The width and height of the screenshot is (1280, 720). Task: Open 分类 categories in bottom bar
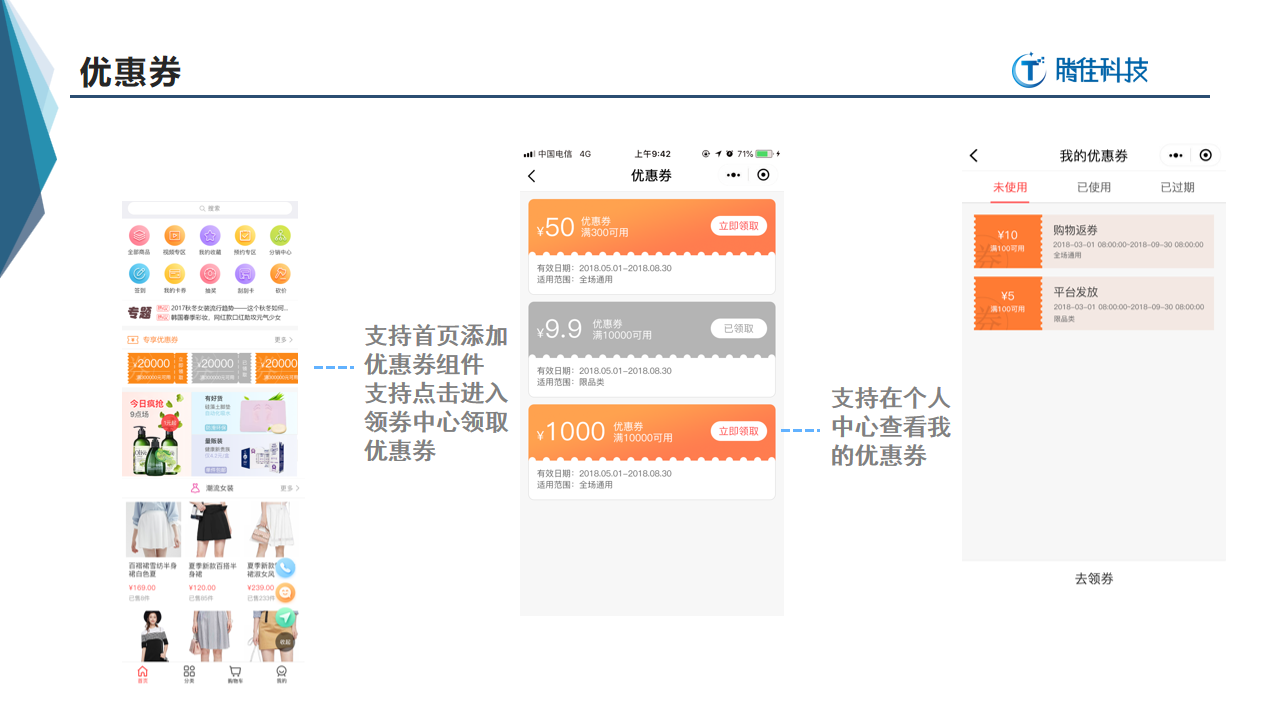(189, 674)
